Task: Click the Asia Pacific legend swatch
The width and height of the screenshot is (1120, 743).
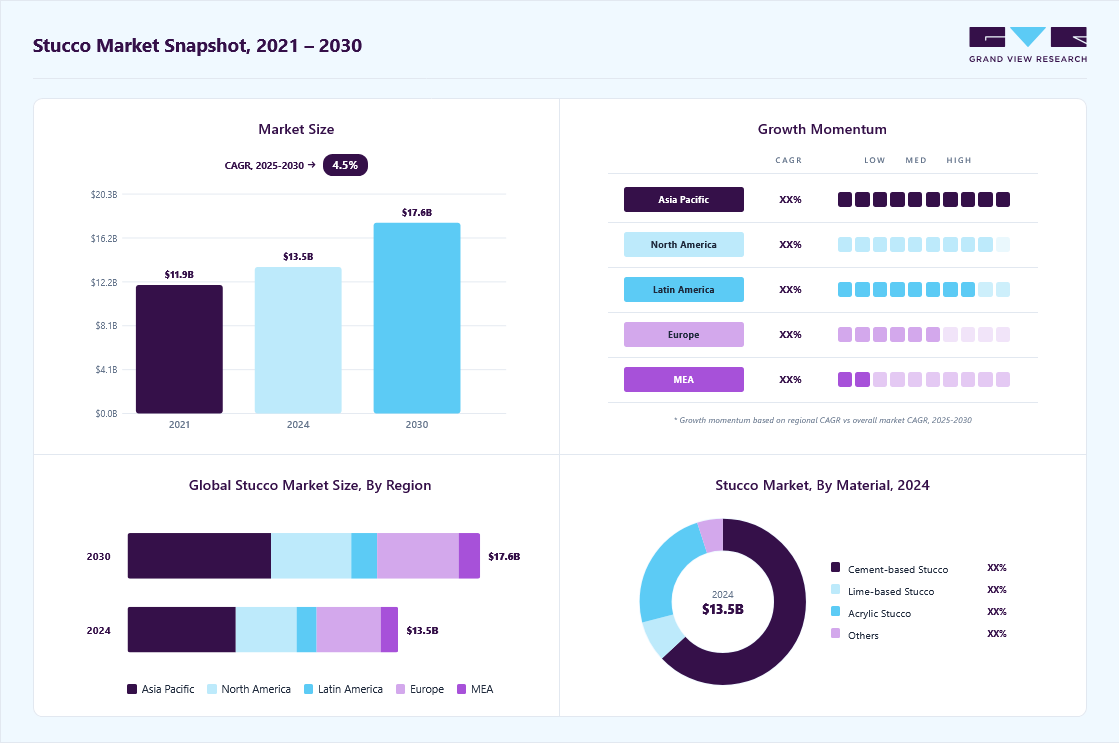Action: coord(131,689)
